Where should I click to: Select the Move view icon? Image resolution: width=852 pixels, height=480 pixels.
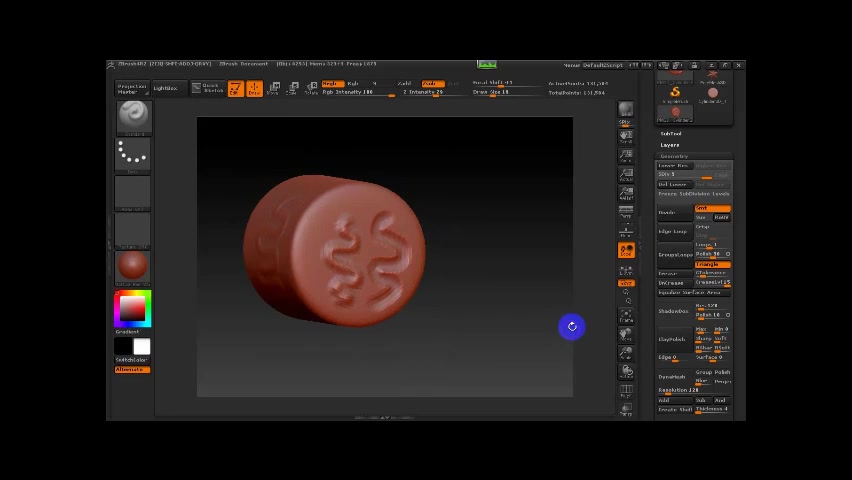[626, 334]
